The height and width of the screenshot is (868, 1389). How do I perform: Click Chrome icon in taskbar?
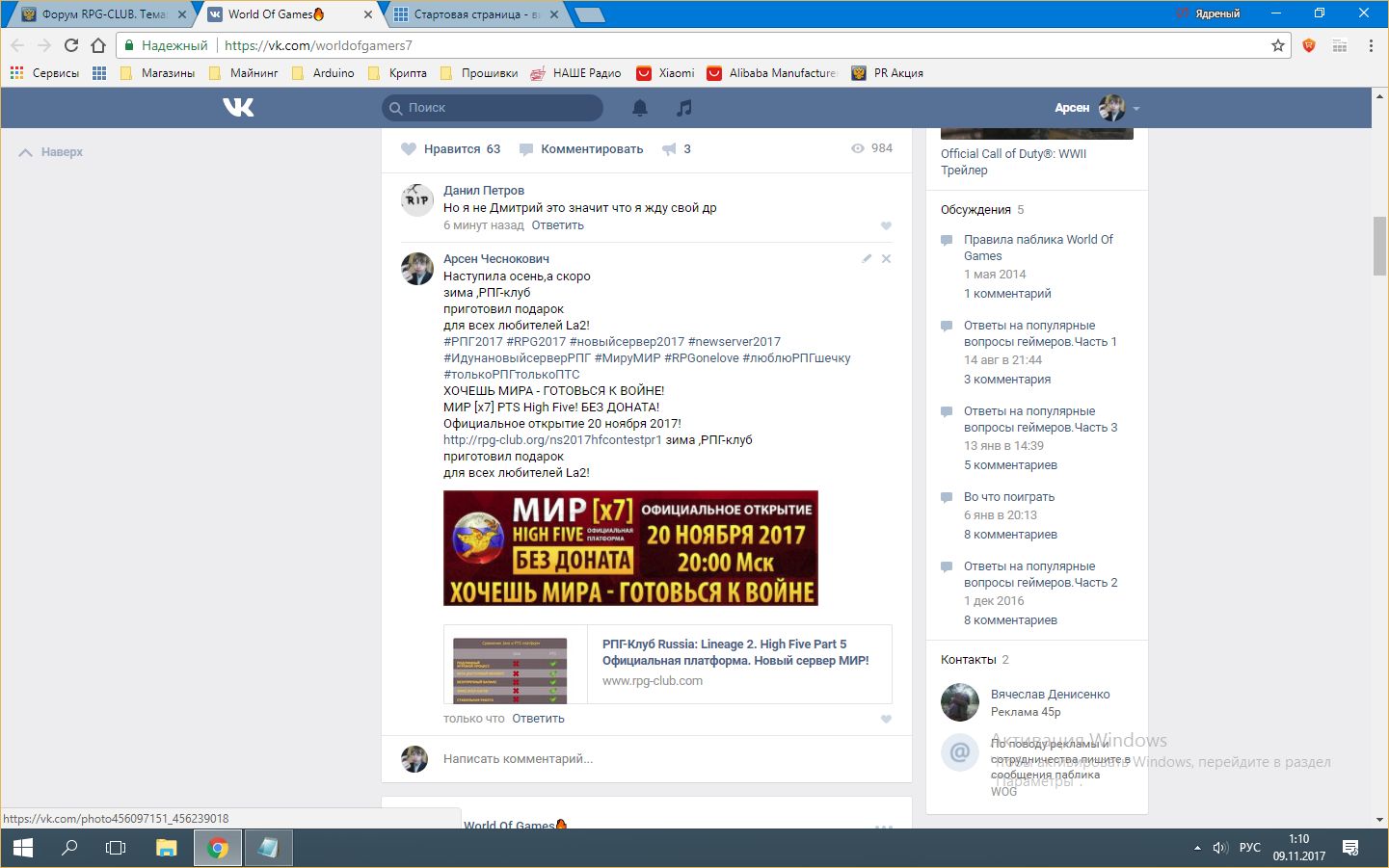click(218, 848)
